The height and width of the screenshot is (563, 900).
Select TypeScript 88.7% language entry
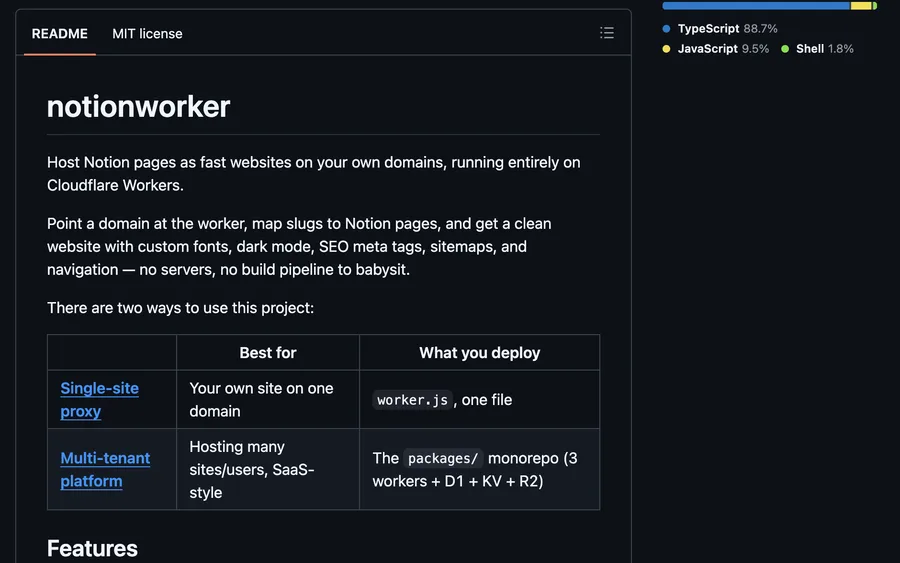click(720, 29)
